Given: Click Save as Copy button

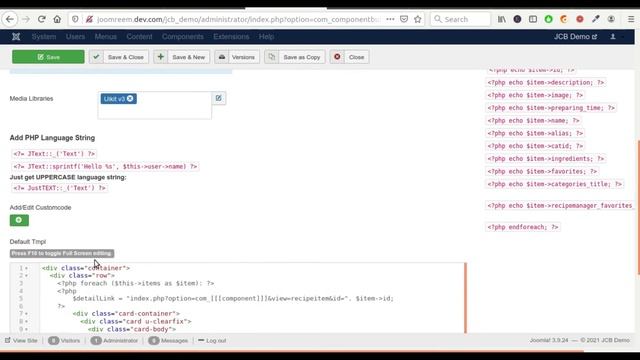Looking at the screenshot, I should [295, 57].
